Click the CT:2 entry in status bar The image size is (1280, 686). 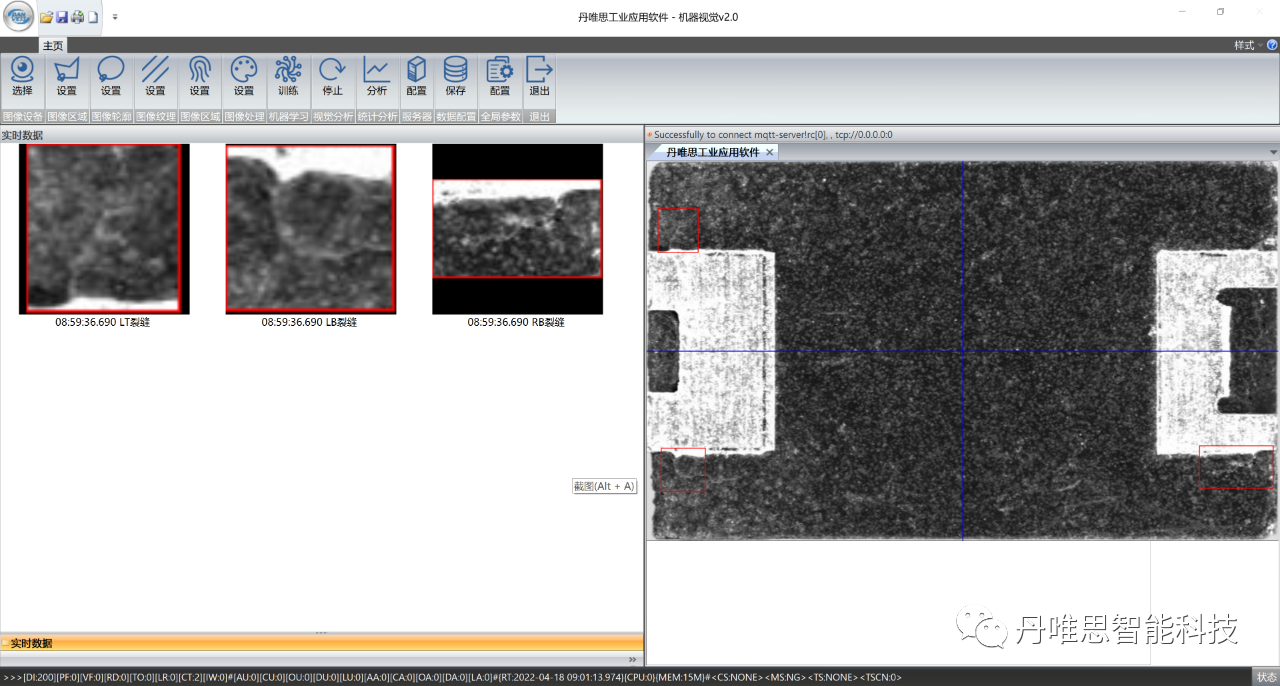tap(188, 678)
